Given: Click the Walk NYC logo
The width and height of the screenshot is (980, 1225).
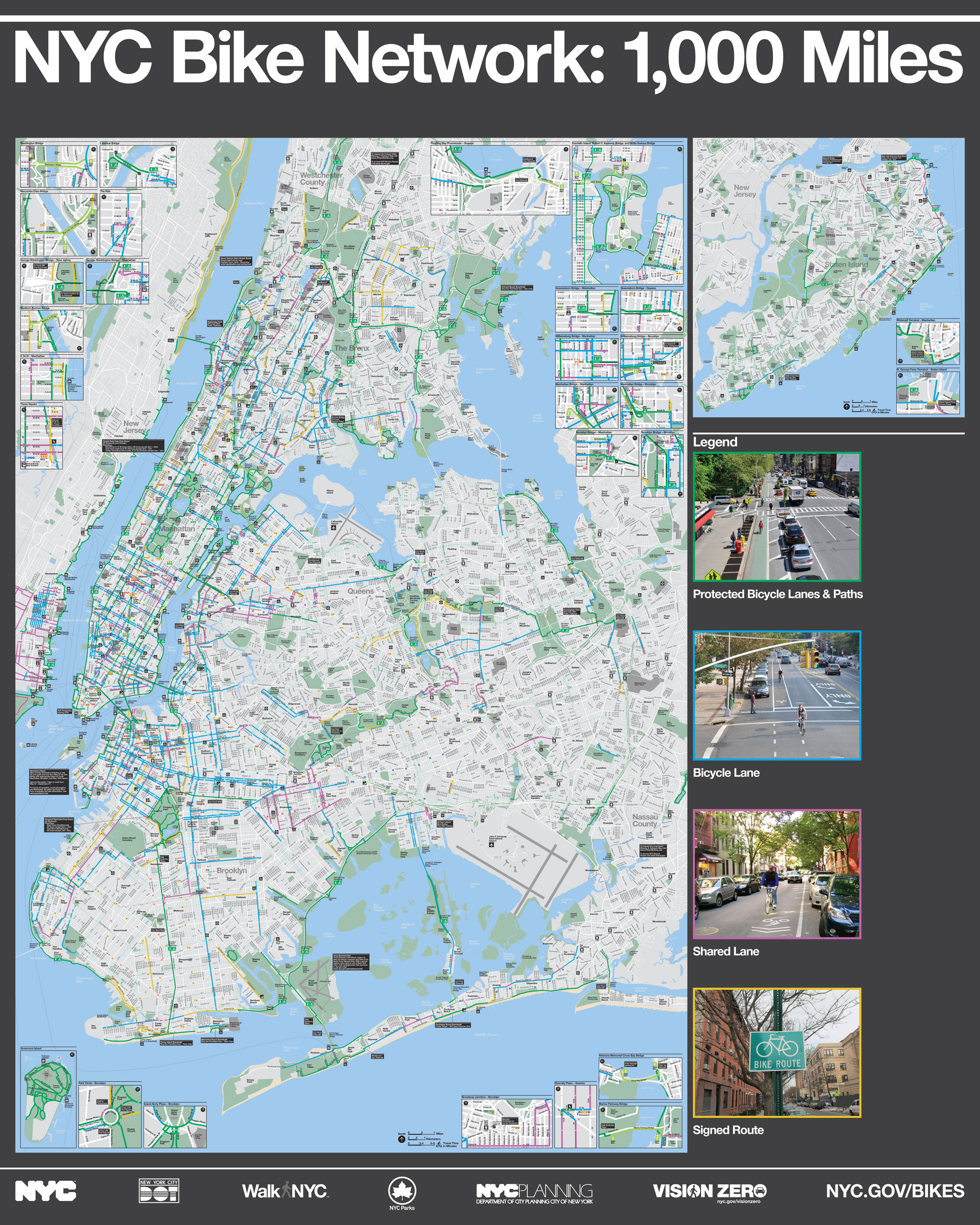Looking at the screenshot, I should tap(285, 1191).
